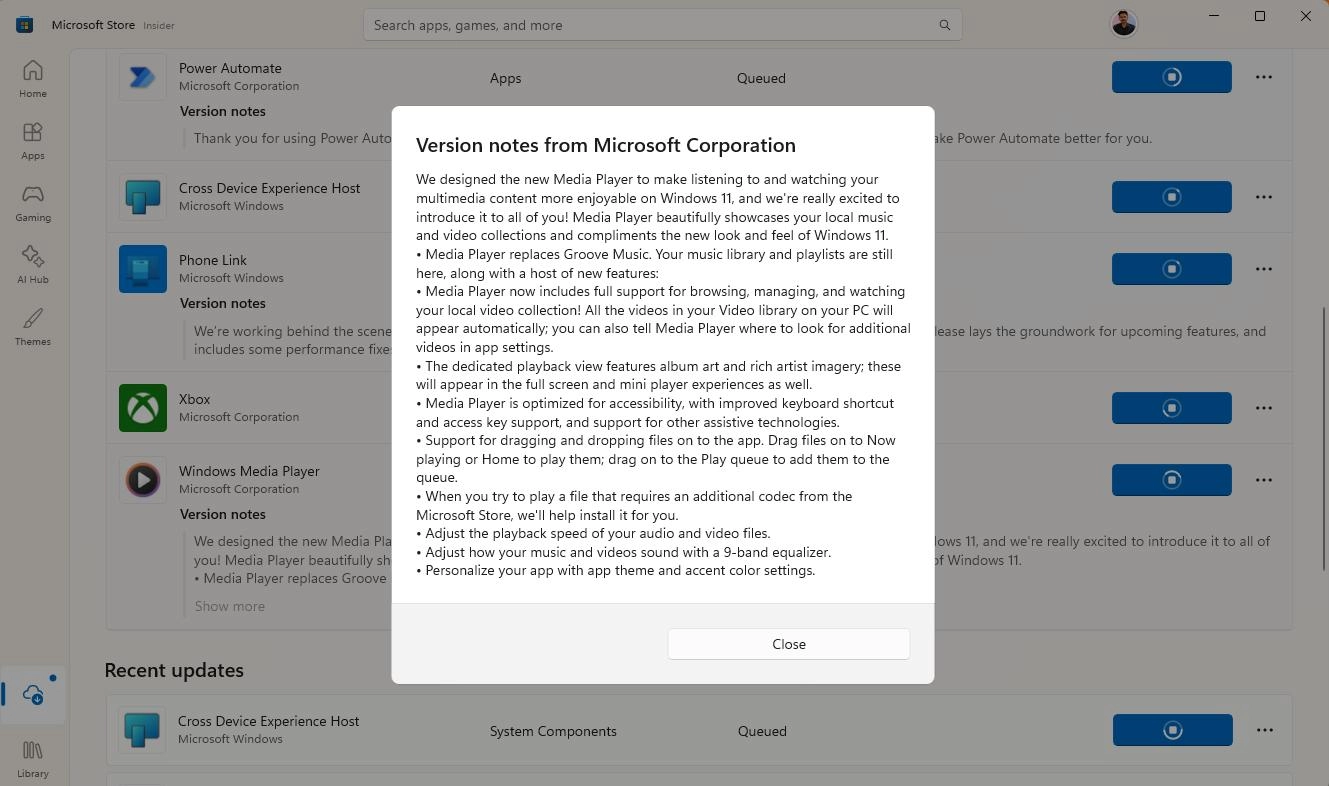
Task: Minimize the Microsoft Store window
Action: click(1214, 16)
